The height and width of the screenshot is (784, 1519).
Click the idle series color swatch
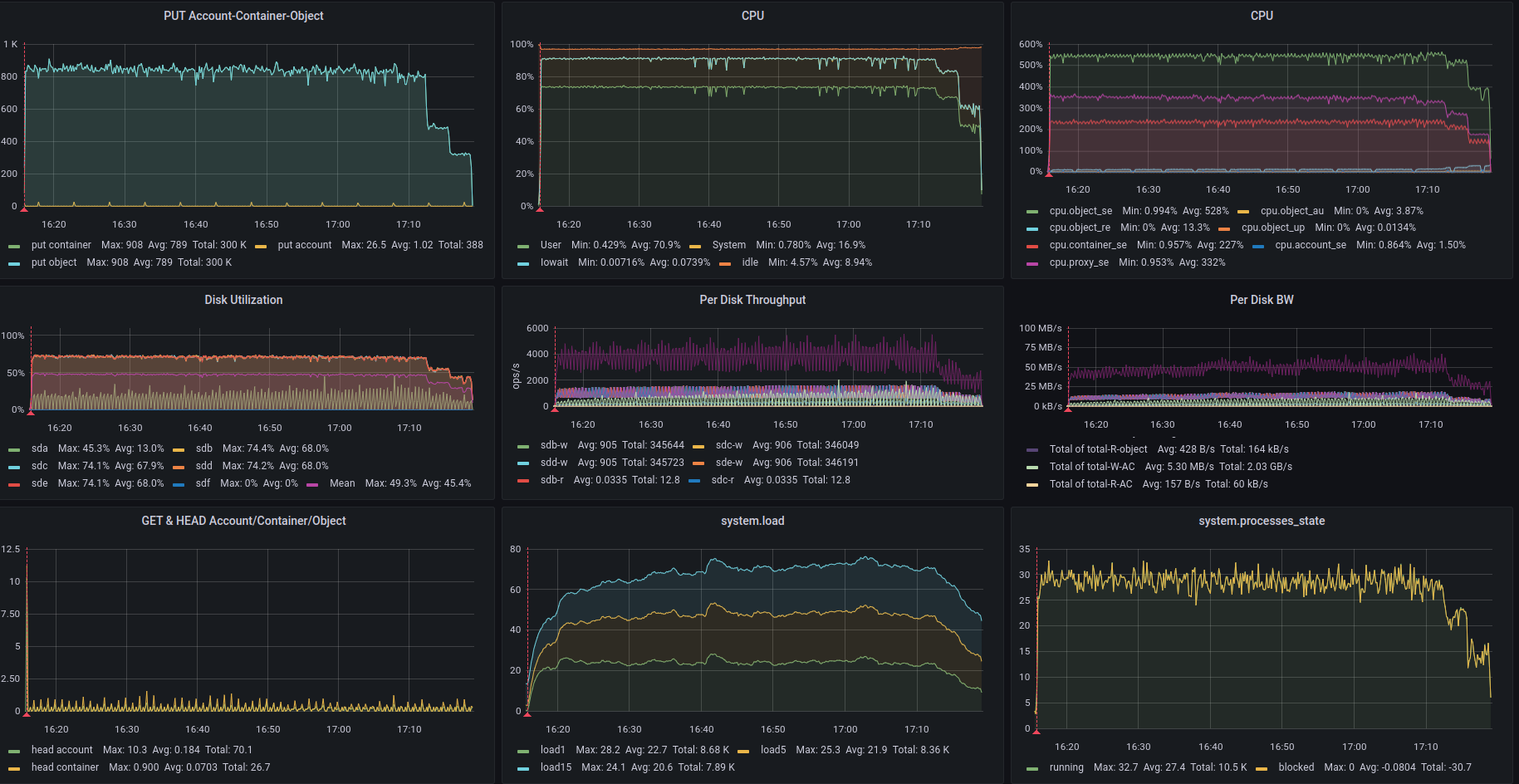tap(725, 263)
